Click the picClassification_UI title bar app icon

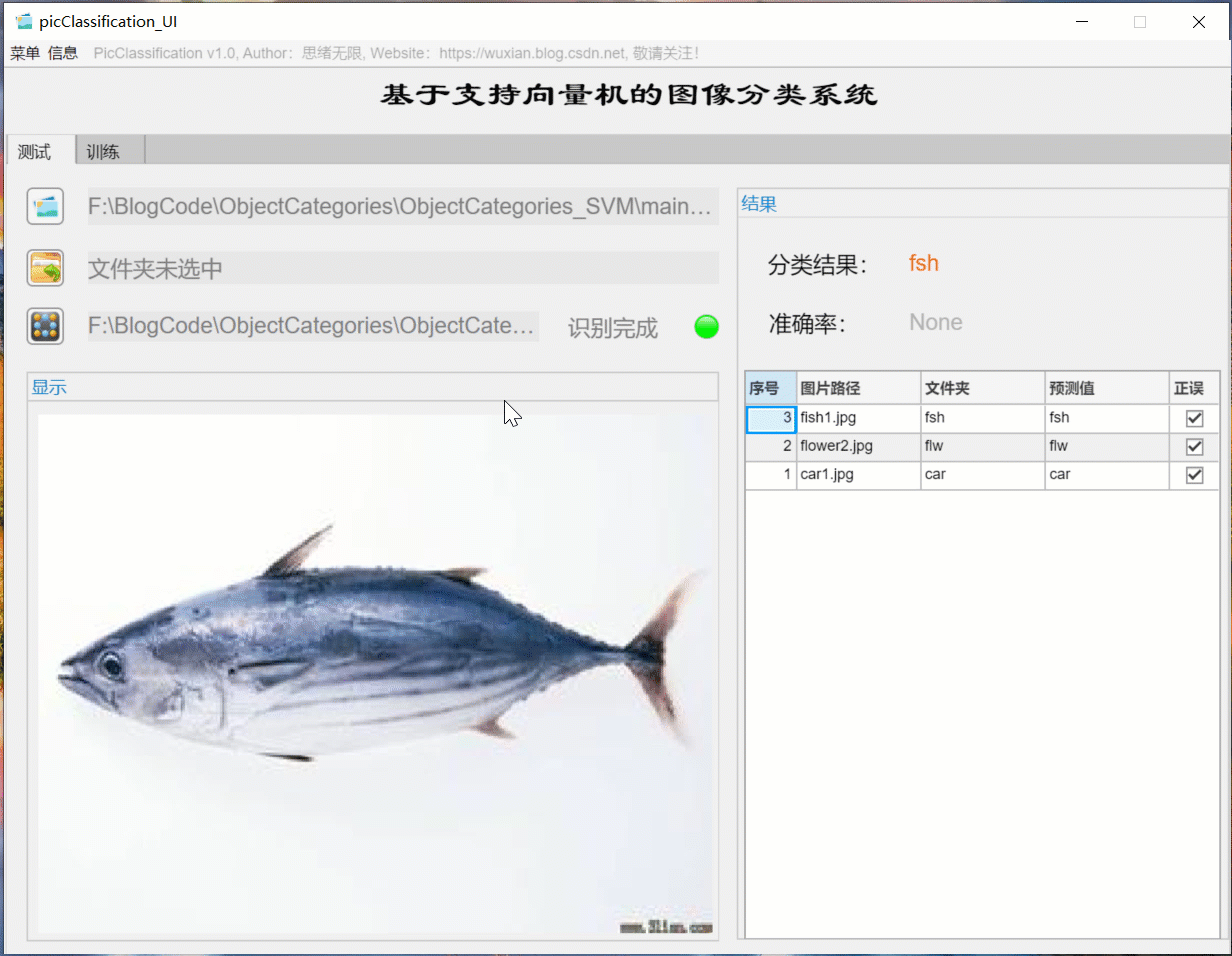(x=23, y=22)
